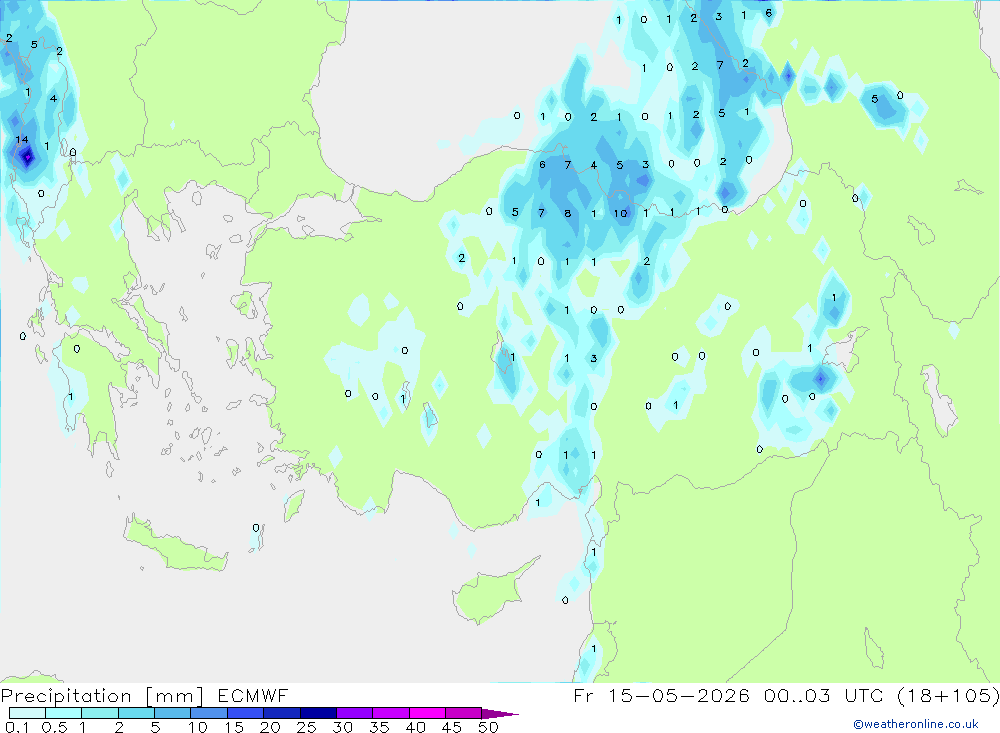Click the '25' legend scale label
Viewport: 1000px width, 733px height.
coord(306,727)
